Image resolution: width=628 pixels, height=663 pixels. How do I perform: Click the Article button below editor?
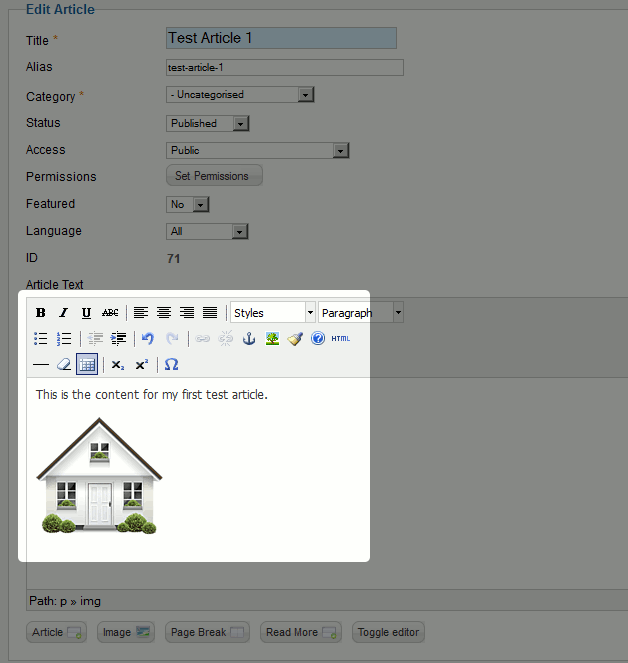(57, 632)
